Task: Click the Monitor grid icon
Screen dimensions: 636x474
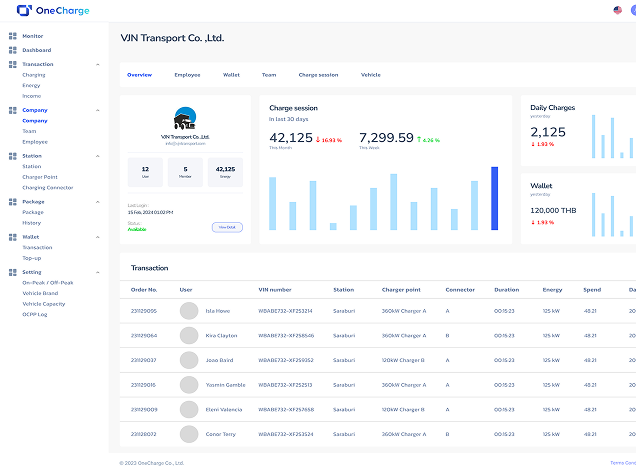Action: (13, 36)
